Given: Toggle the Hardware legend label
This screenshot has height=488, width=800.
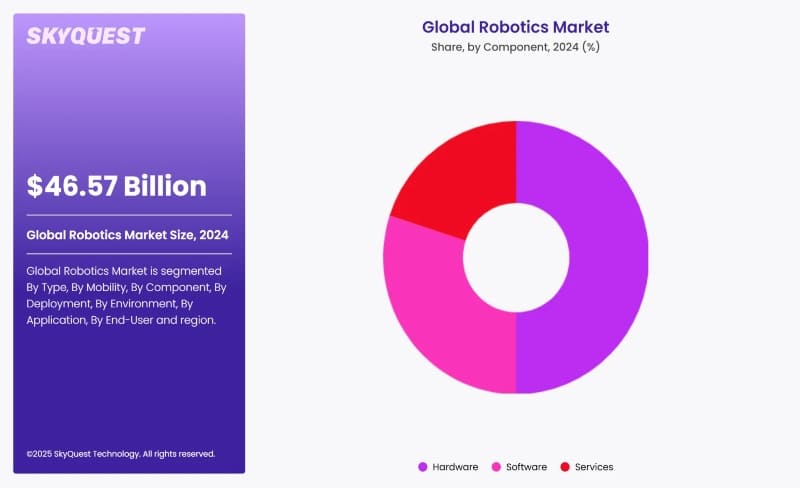Looking at the screenshot, I should (455, 467).
